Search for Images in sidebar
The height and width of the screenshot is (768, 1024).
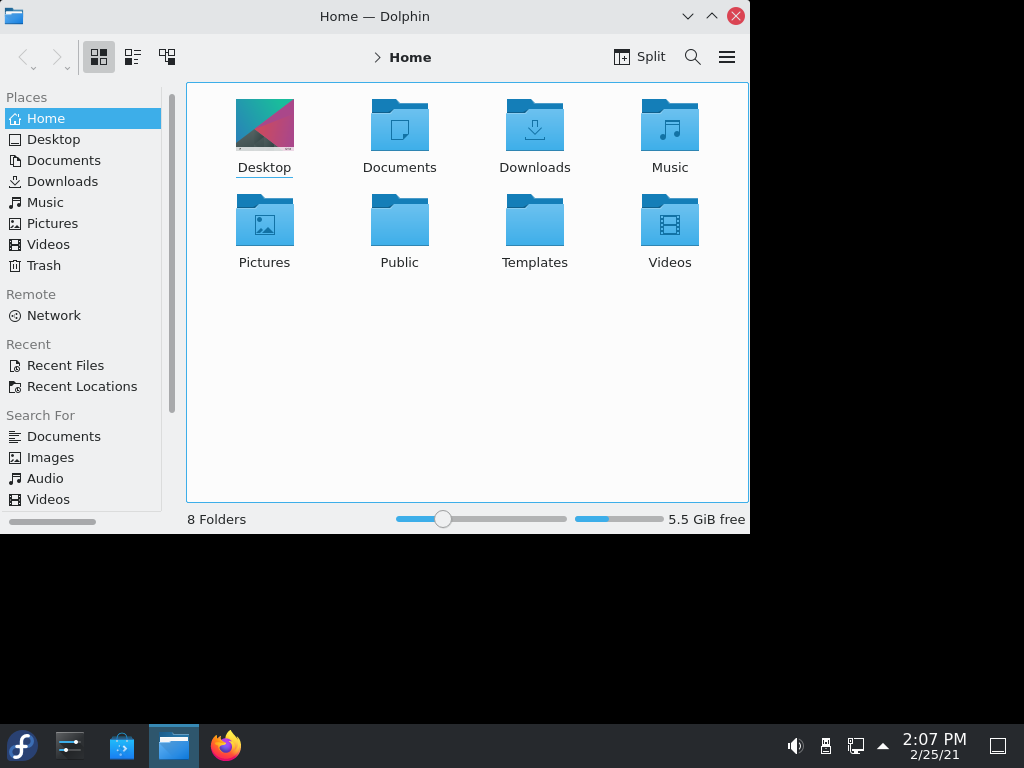[x=83, y=457]
